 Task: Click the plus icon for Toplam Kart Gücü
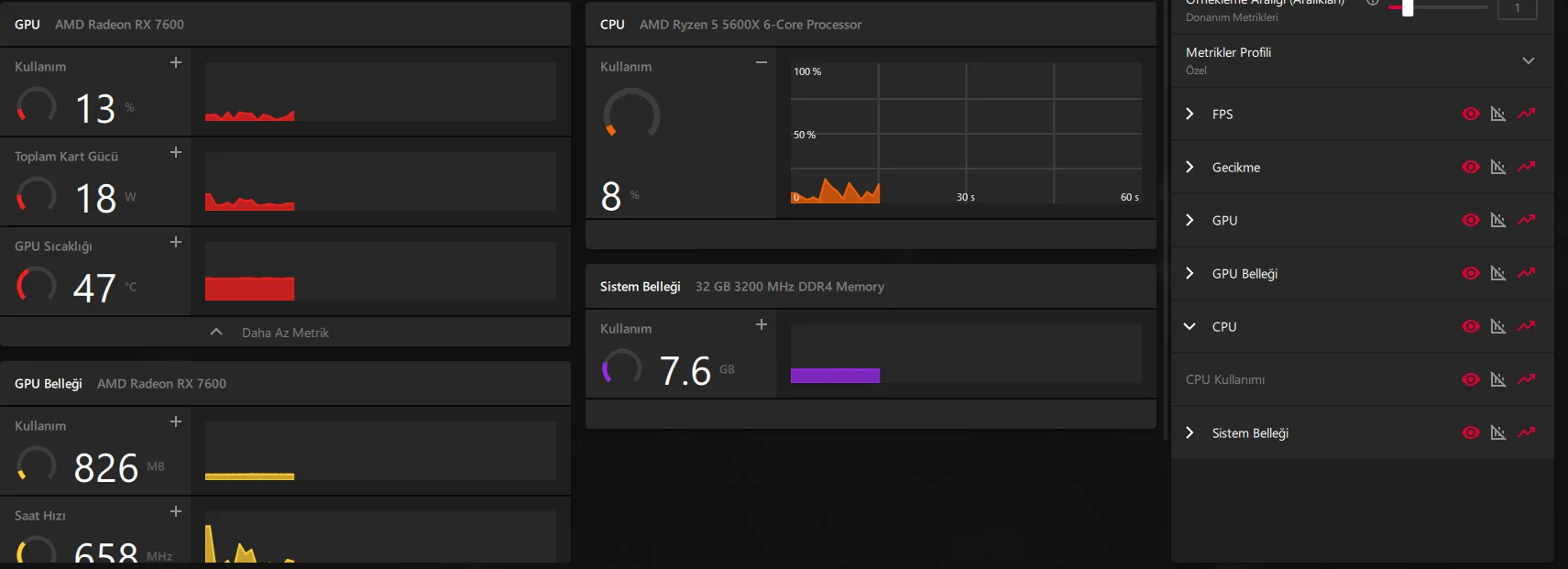[176, 152]
